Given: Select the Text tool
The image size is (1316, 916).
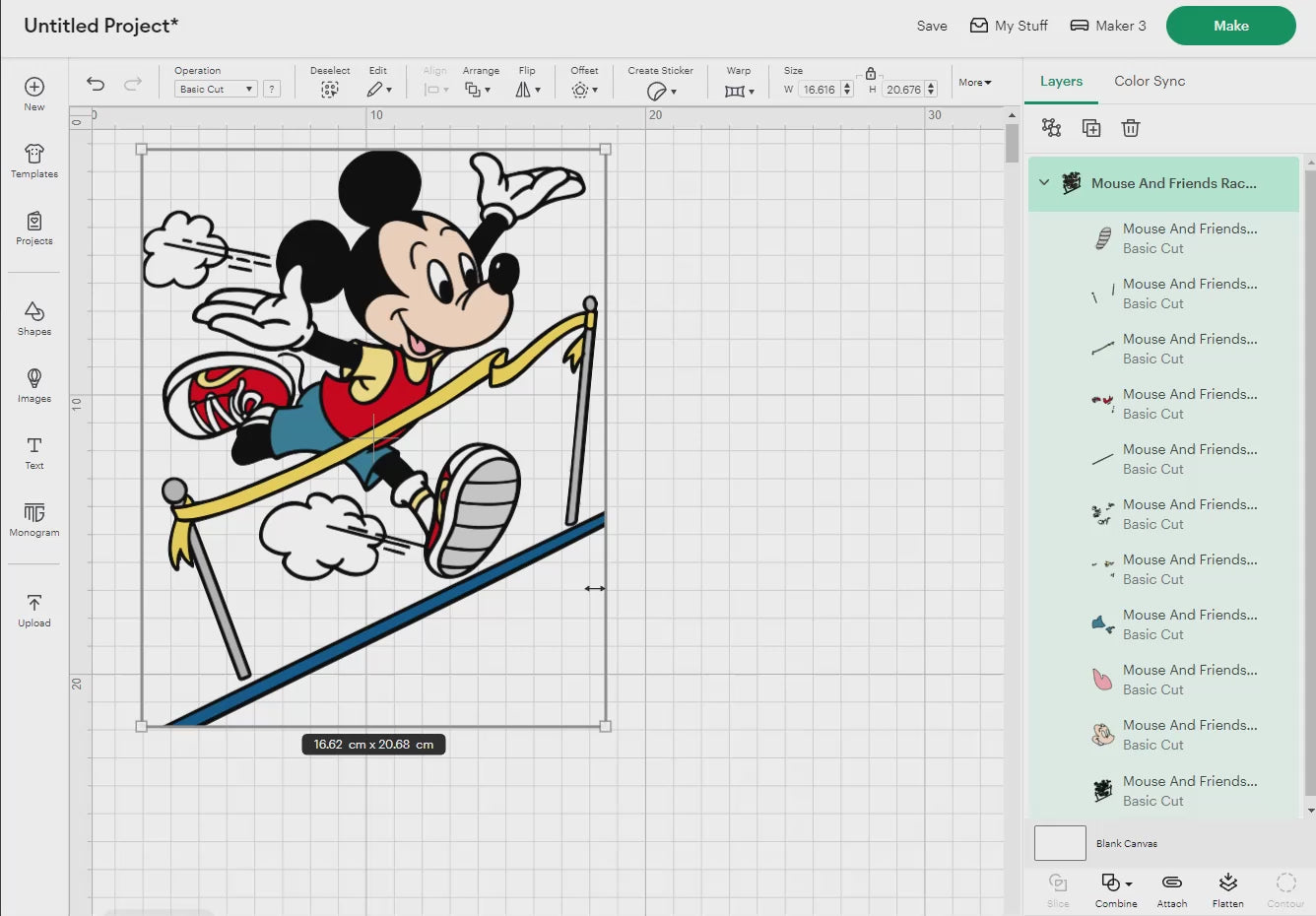Looking at the screenshot, I should pos(34,452).
